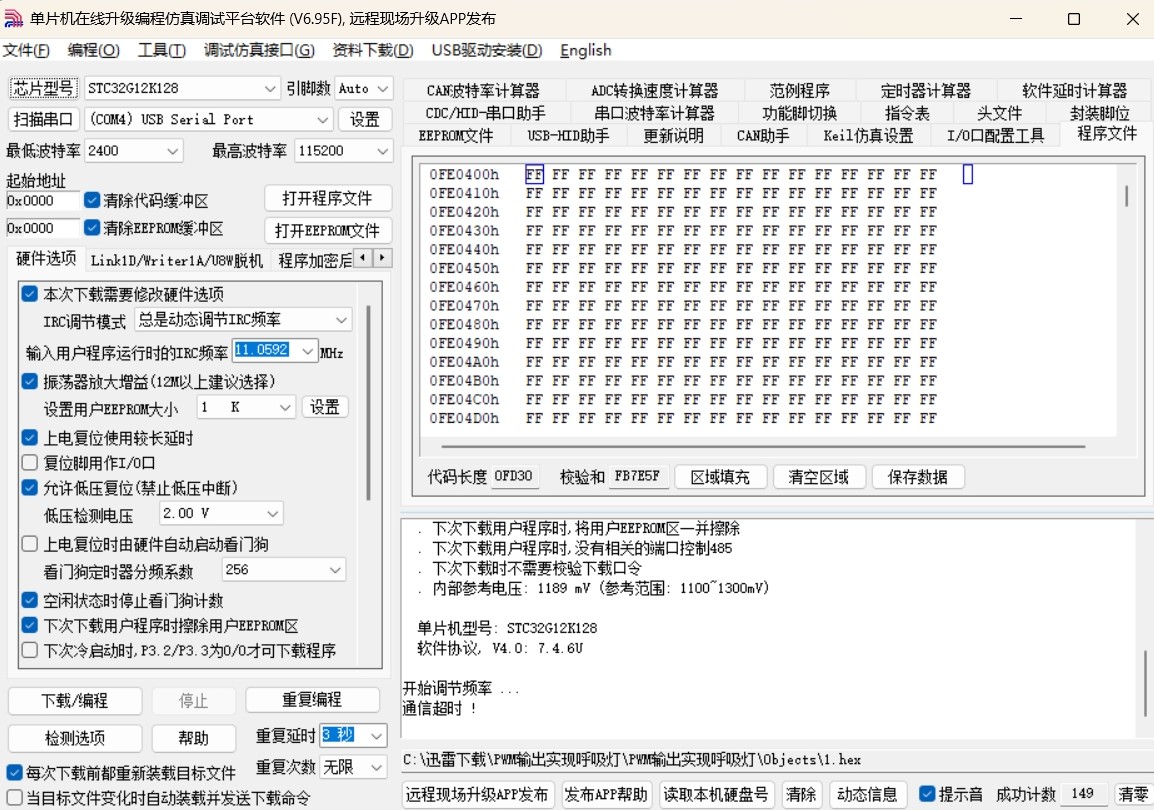The image size is (1154, 810).
Task: Open the IRC调节模式 dropdown
Action: click(243, 319)
